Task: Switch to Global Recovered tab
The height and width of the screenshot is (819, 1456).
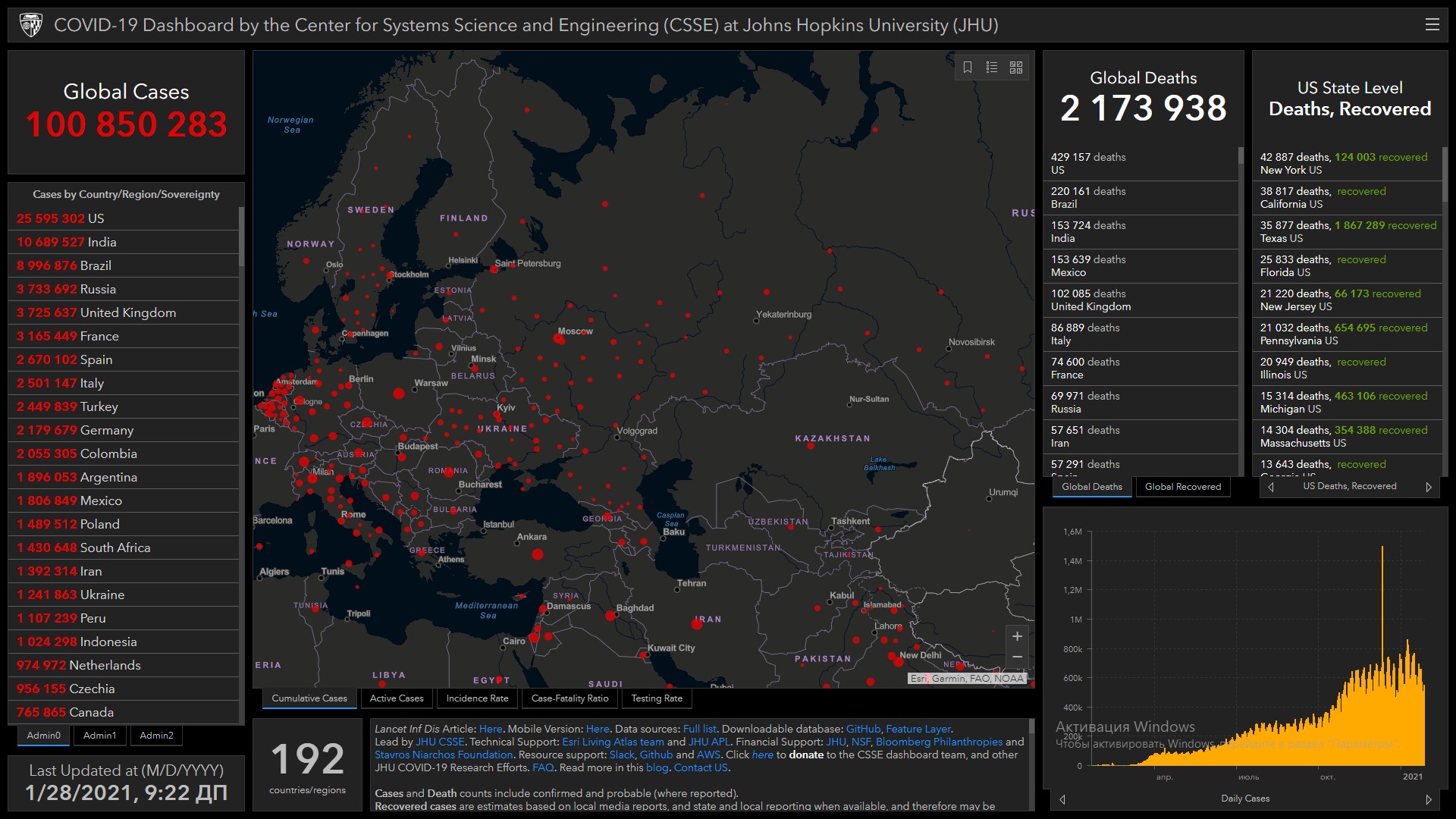Action: click(x=1182, y=487)
